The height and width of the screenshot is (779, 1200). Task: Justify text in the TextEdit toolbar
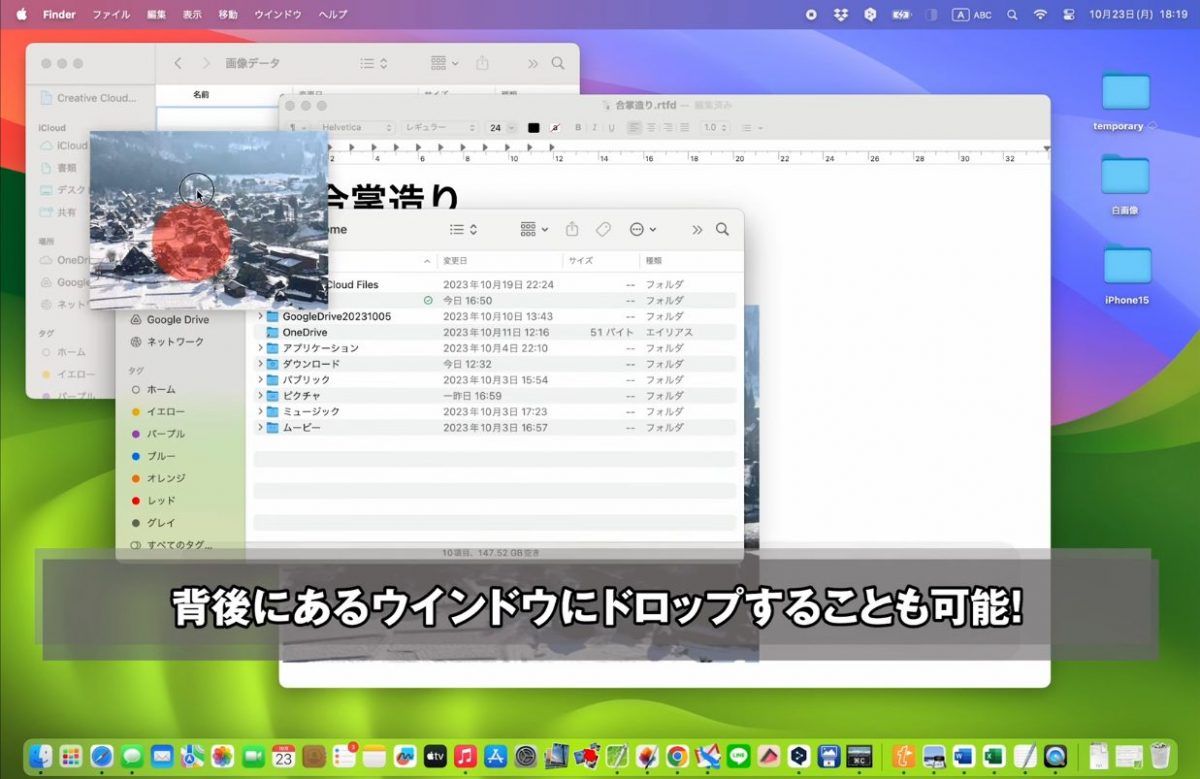(x=683, y=128)
